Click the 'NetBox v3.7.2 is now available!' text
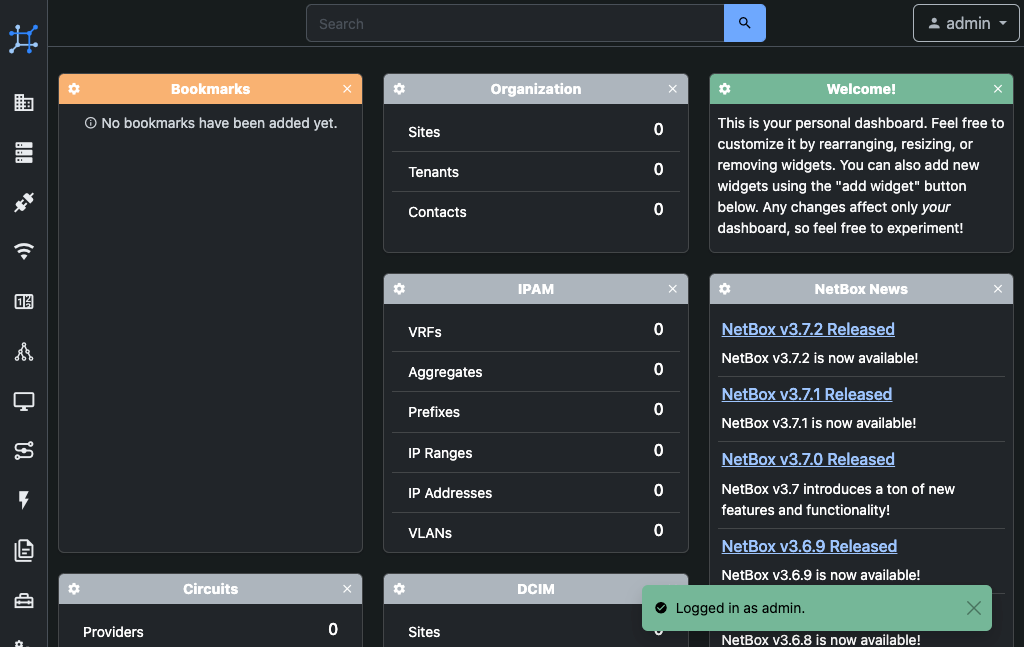The height and width of the screenshot is (647, 1024). pos(820,358)
